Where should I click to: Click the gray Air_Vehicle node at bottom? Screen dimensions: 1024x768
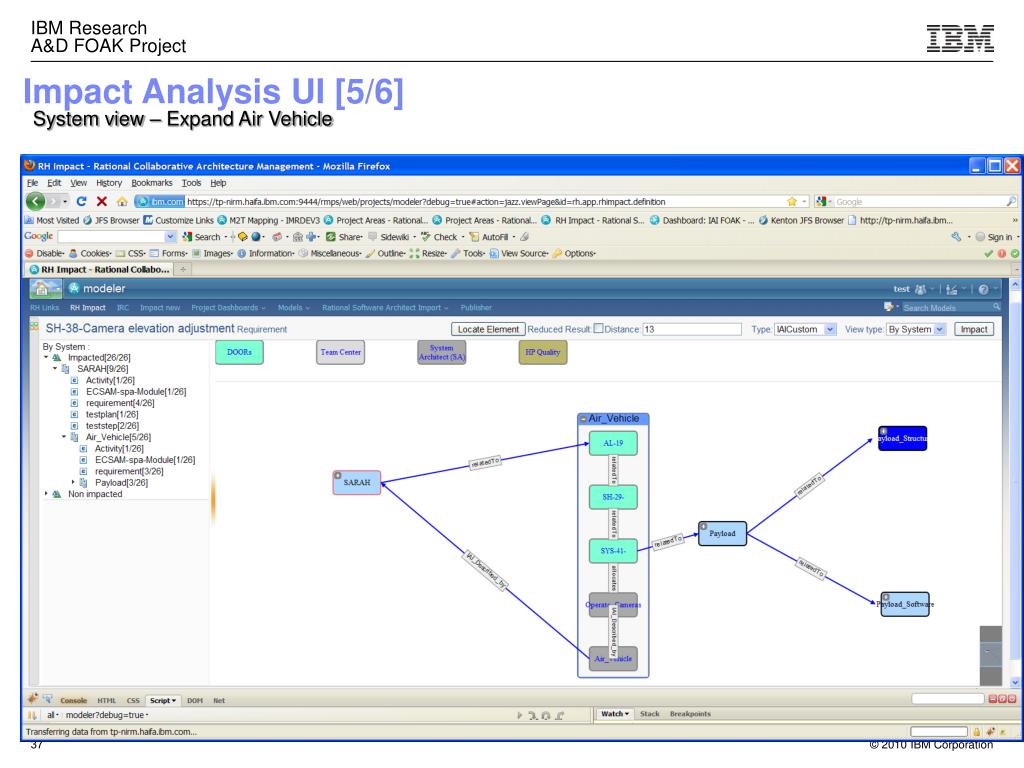(x=613, y=658)
